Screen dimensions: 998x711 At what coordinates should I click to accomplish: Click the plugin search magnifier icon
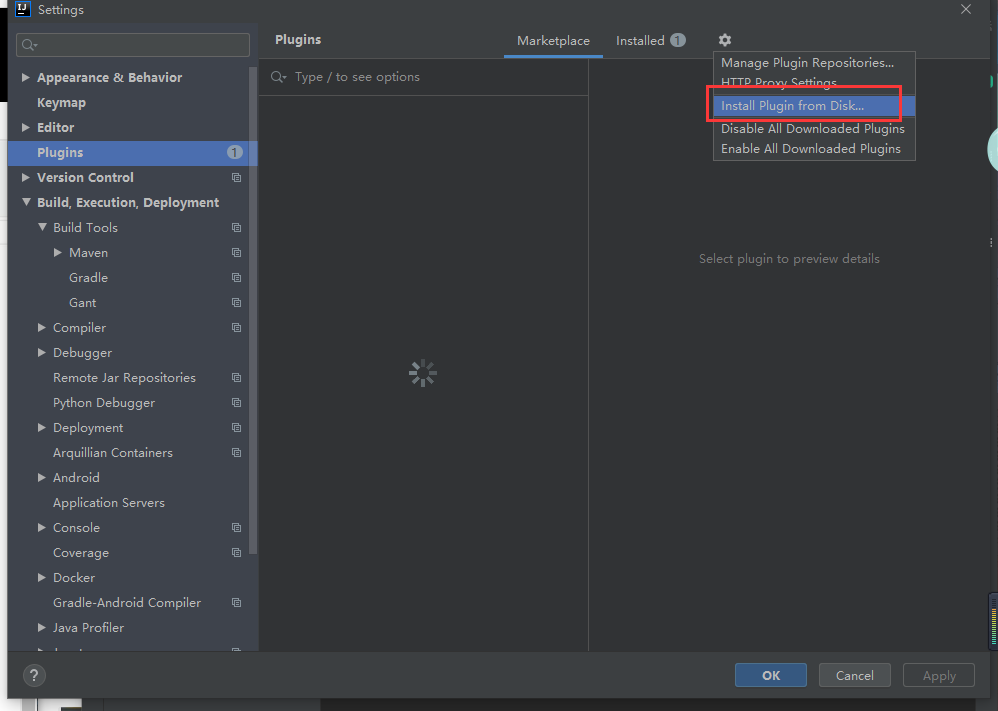278,77
